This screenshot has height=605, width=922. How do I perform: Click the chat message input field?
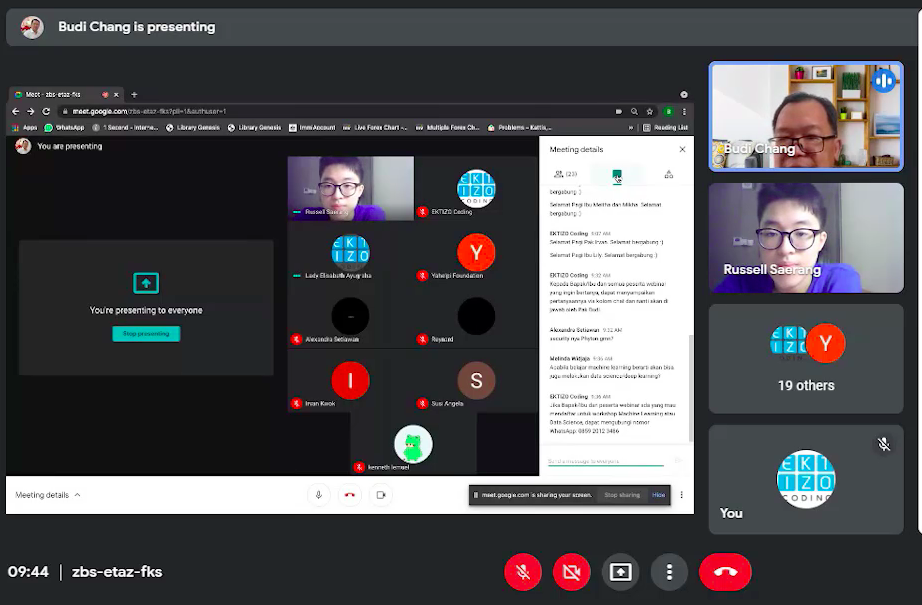pos(605,461)
